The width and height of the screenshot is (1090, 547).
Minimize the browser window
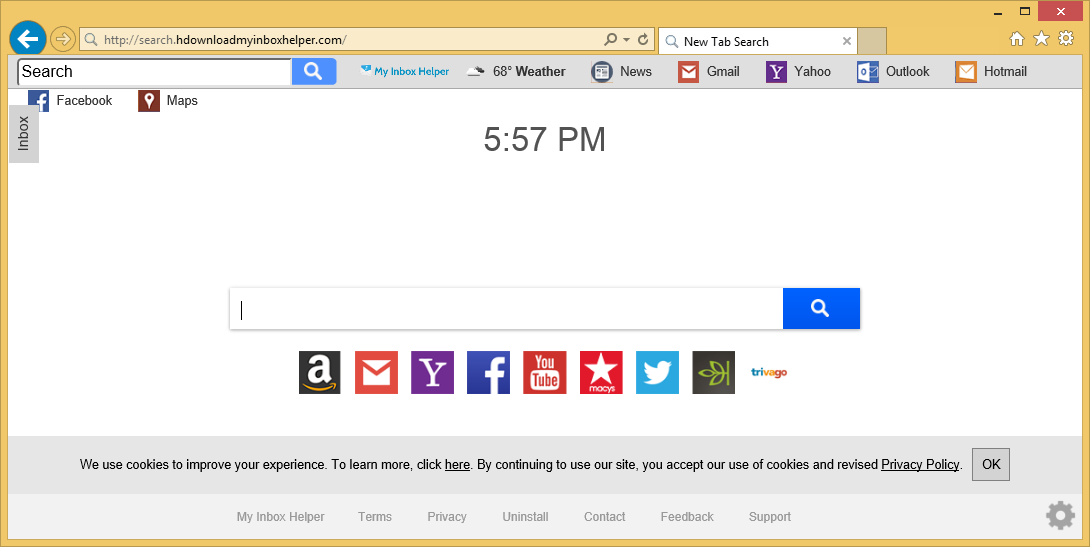coord(998,13)
